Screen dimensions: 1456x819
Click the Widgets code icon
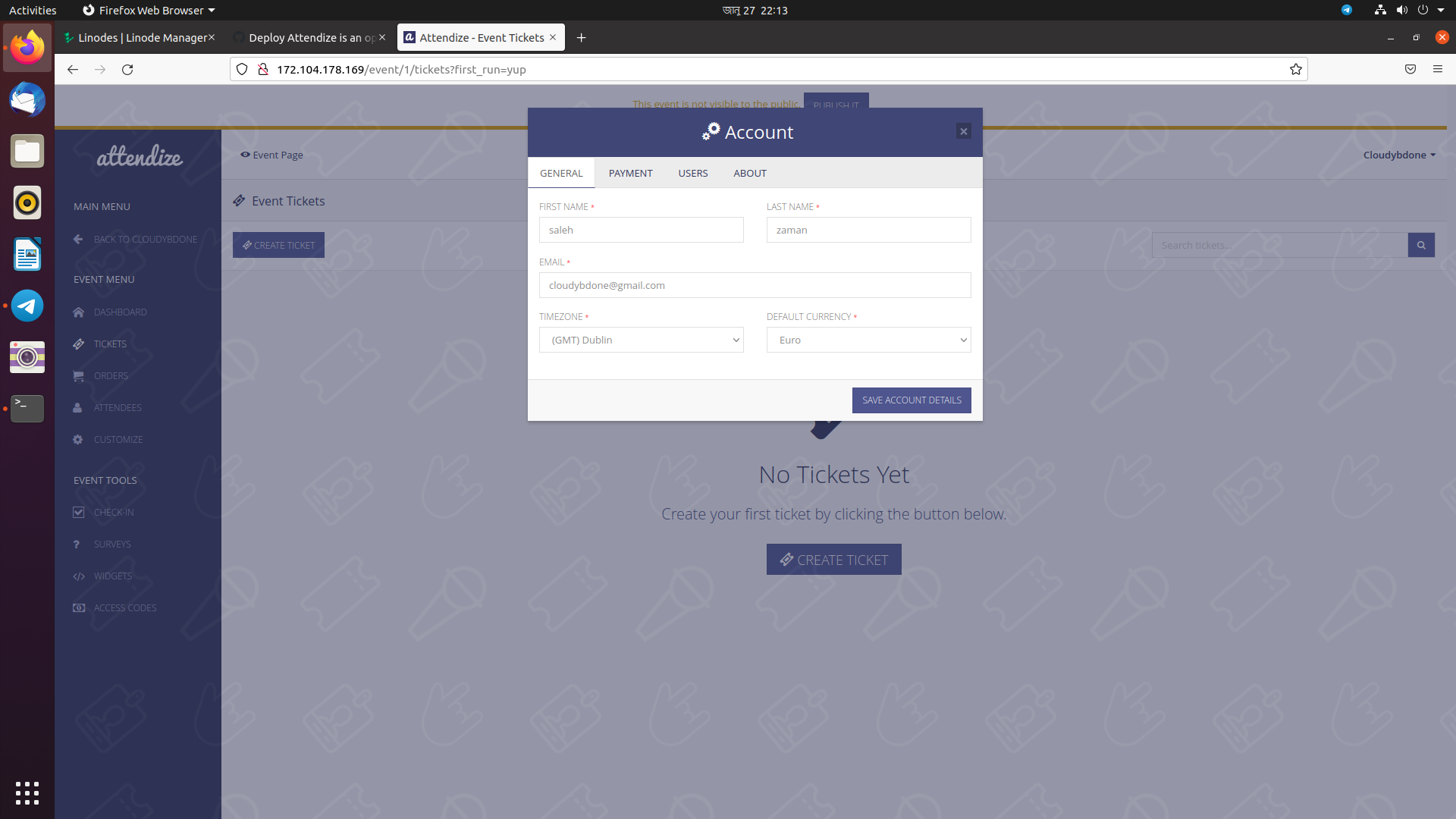coord(79,576)
